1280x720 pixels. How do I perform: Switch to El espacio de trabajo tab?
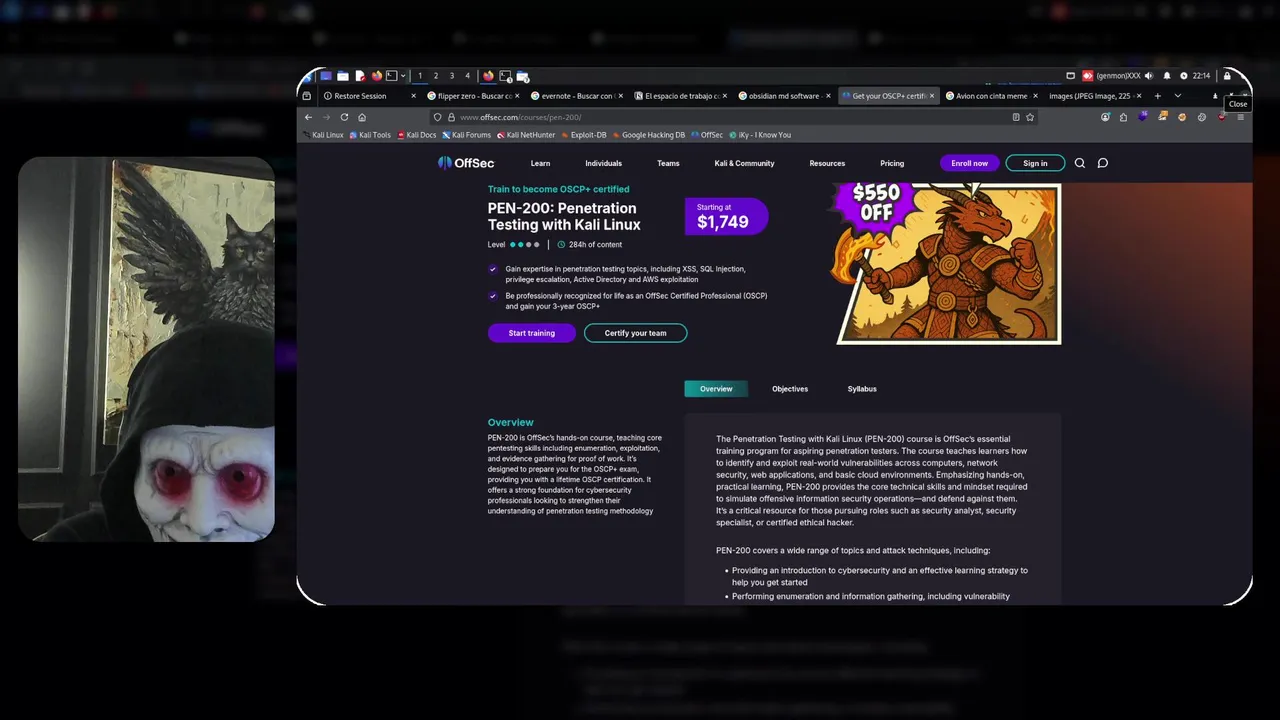click(x=683, y=96)
